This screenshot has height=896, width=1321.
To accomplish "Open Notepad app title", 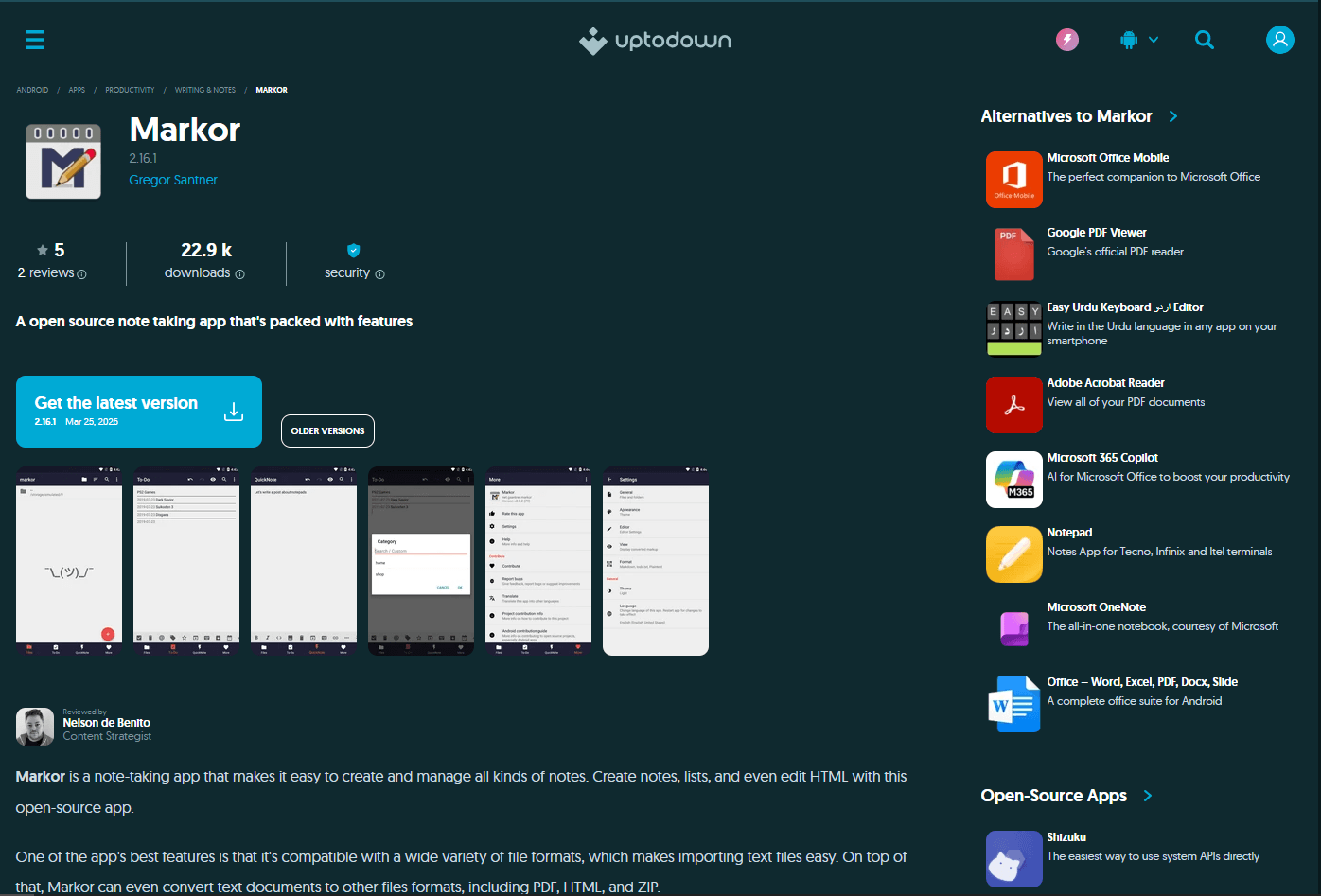I will pos(1069,533).
